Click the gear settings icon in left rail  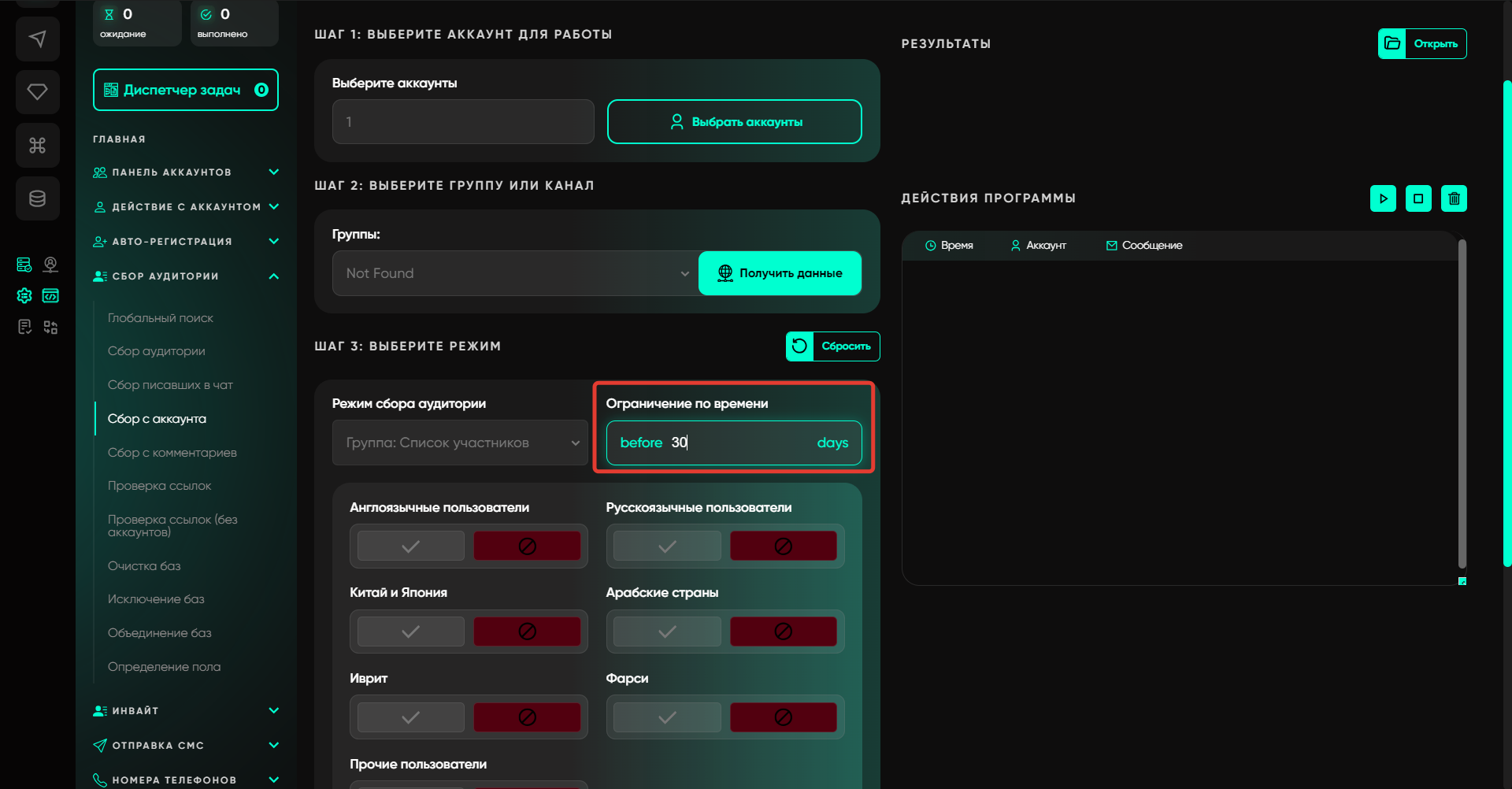[24, 296]
